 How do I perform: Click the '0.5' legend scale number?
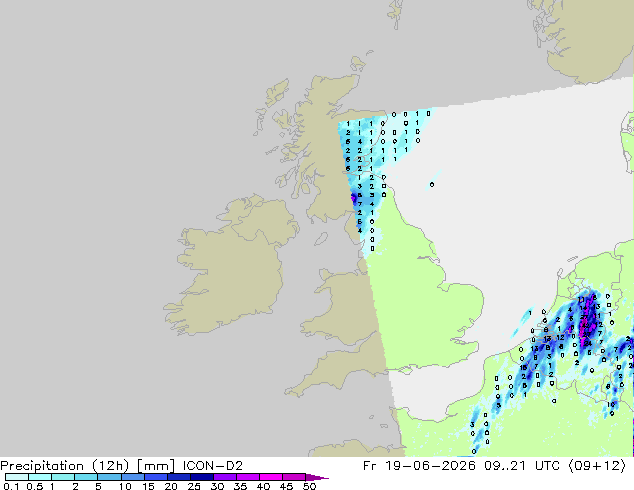[35, 486]
